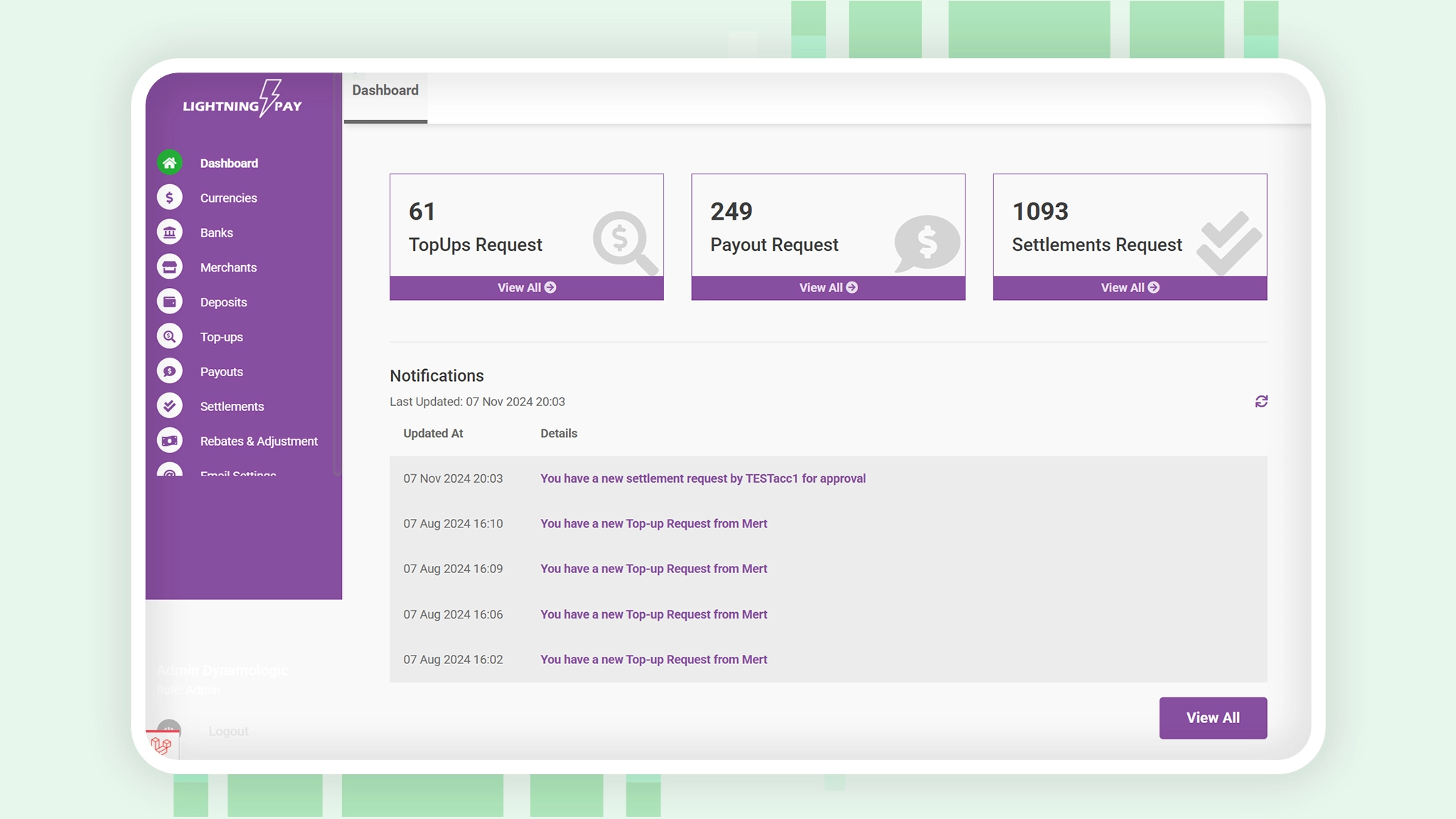Click the Merchants store icon
The height and width of the screenshot is (819, 1456).
(x=169, y=267)
